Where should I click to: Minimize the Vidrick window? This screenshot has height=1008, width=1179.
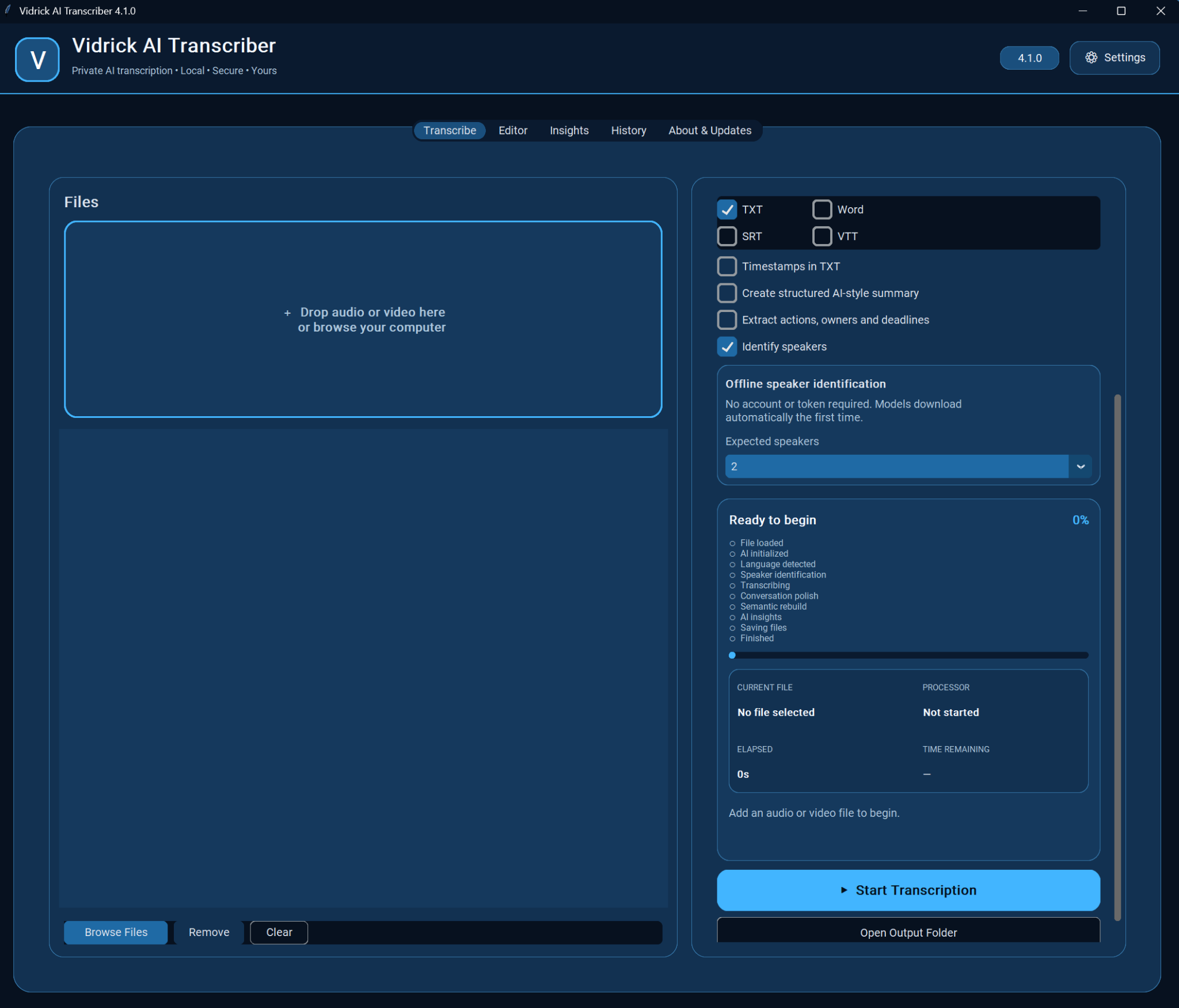point(1082,11)
